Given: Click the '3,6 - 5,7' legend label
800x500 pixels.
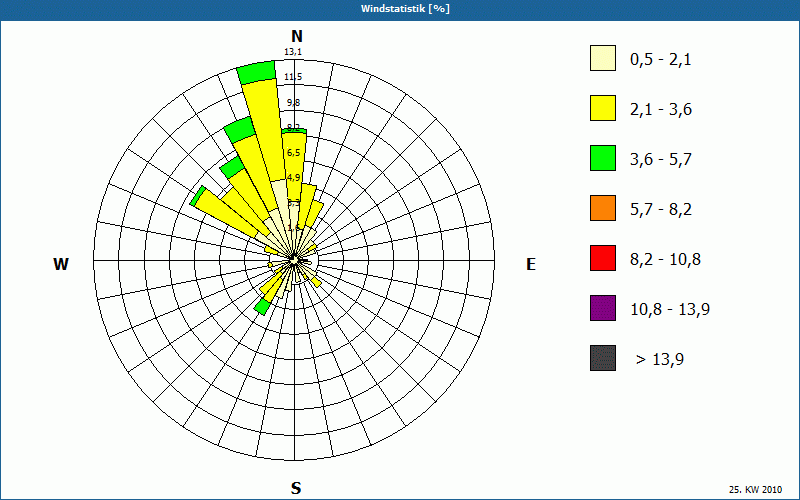Looking at the screenshot, I should [661, 160].
